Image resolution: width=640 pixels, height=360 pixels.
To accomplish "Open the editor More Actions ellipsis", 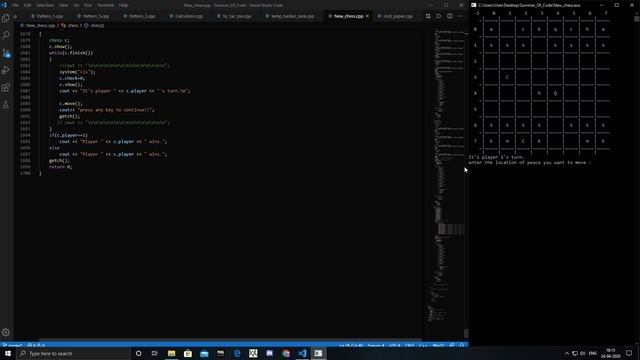I will (460, 16).
